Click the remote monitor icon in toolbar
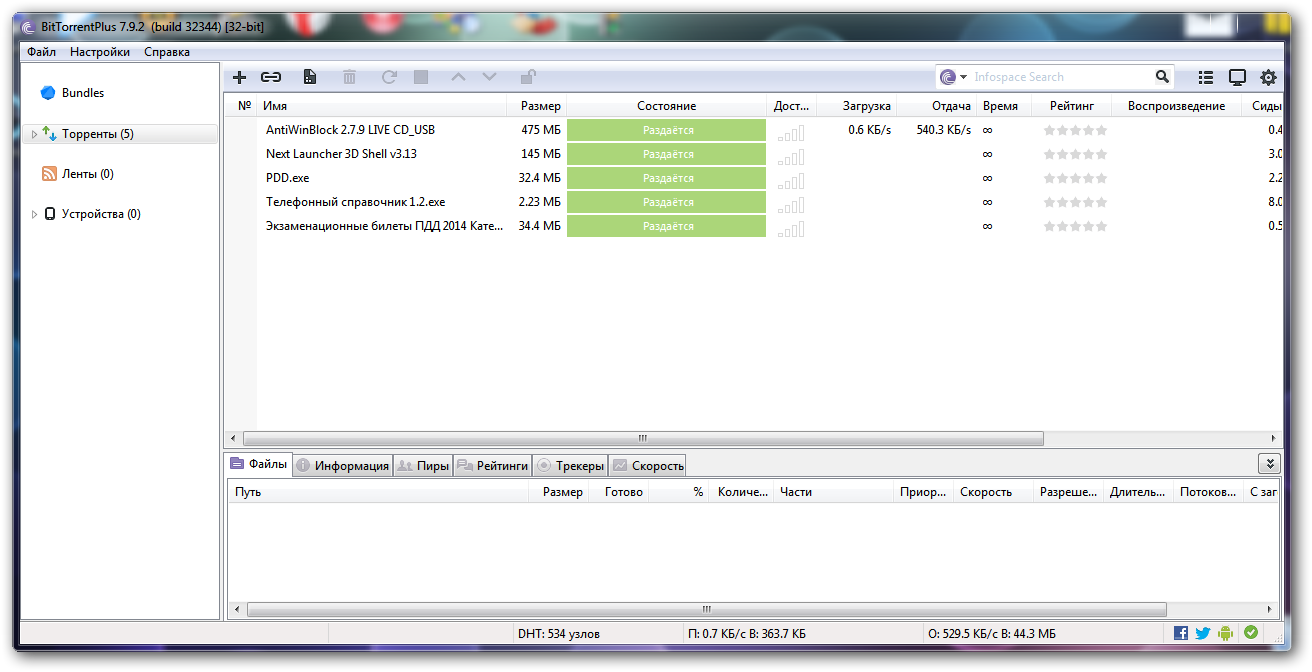The width and height of the screenshot is (1312, 672). coord(1237,77)
